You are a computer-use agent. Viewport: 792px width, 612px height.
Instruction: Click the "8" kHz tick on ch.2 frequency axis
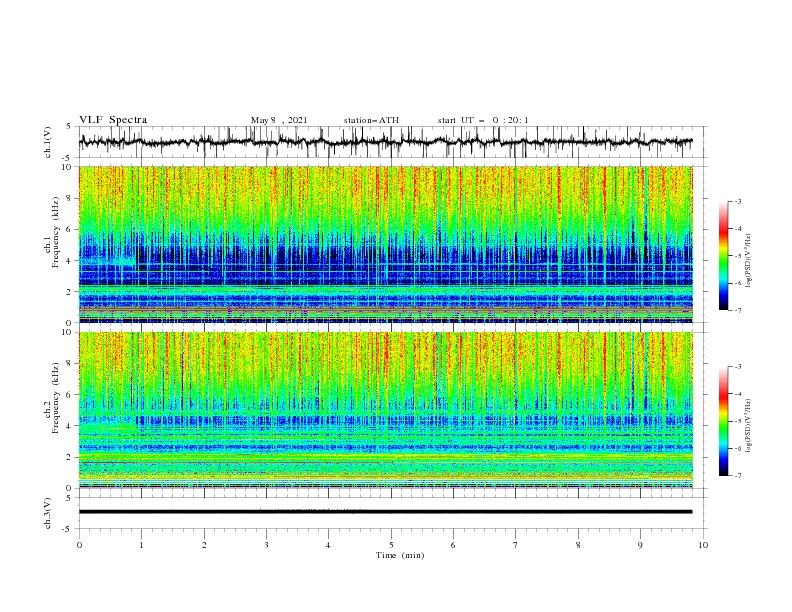click(70, 364)
